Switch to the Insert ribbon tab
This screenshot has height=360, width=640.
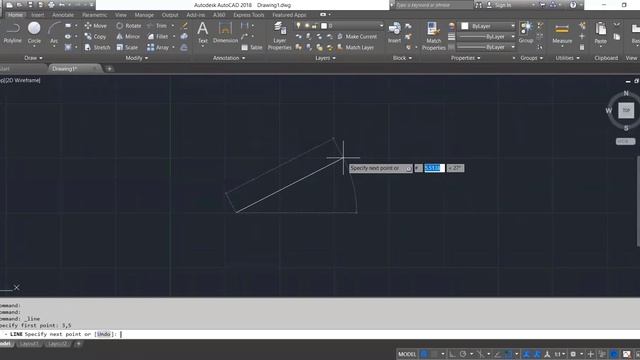pos(37,15)
